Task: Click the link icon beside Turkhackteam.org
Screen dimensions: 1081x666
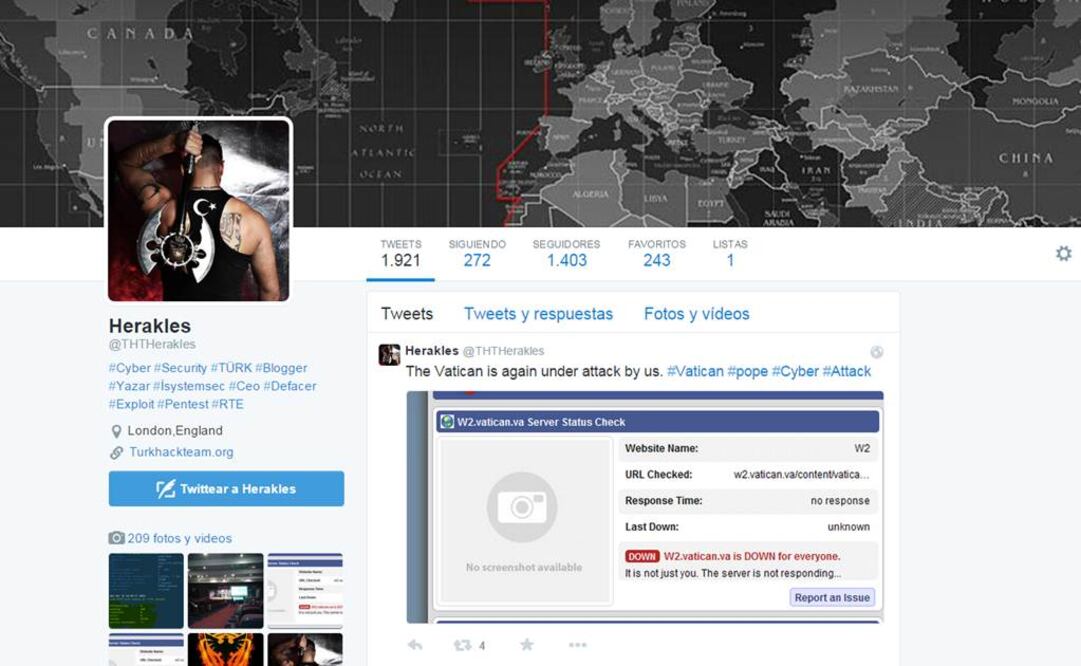Action: pos(116,453)
